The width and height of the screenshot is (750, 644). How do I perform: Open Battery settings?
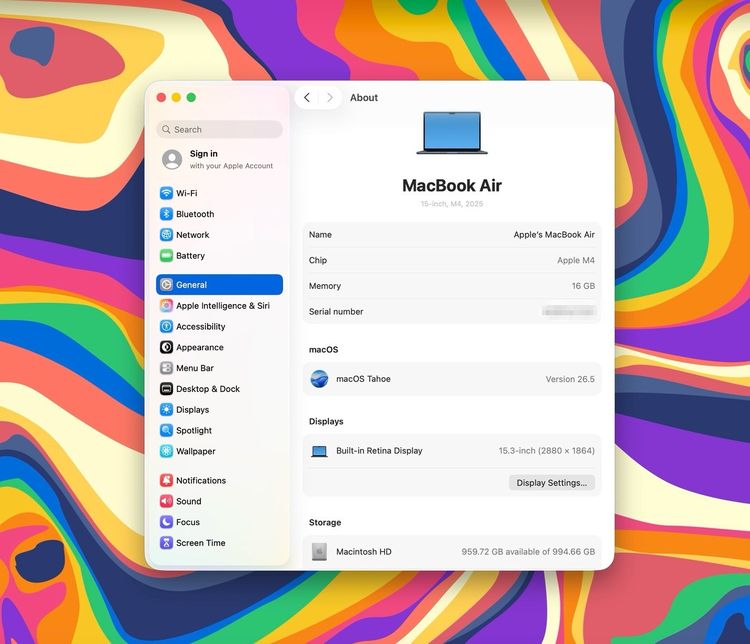coord(220,256)
